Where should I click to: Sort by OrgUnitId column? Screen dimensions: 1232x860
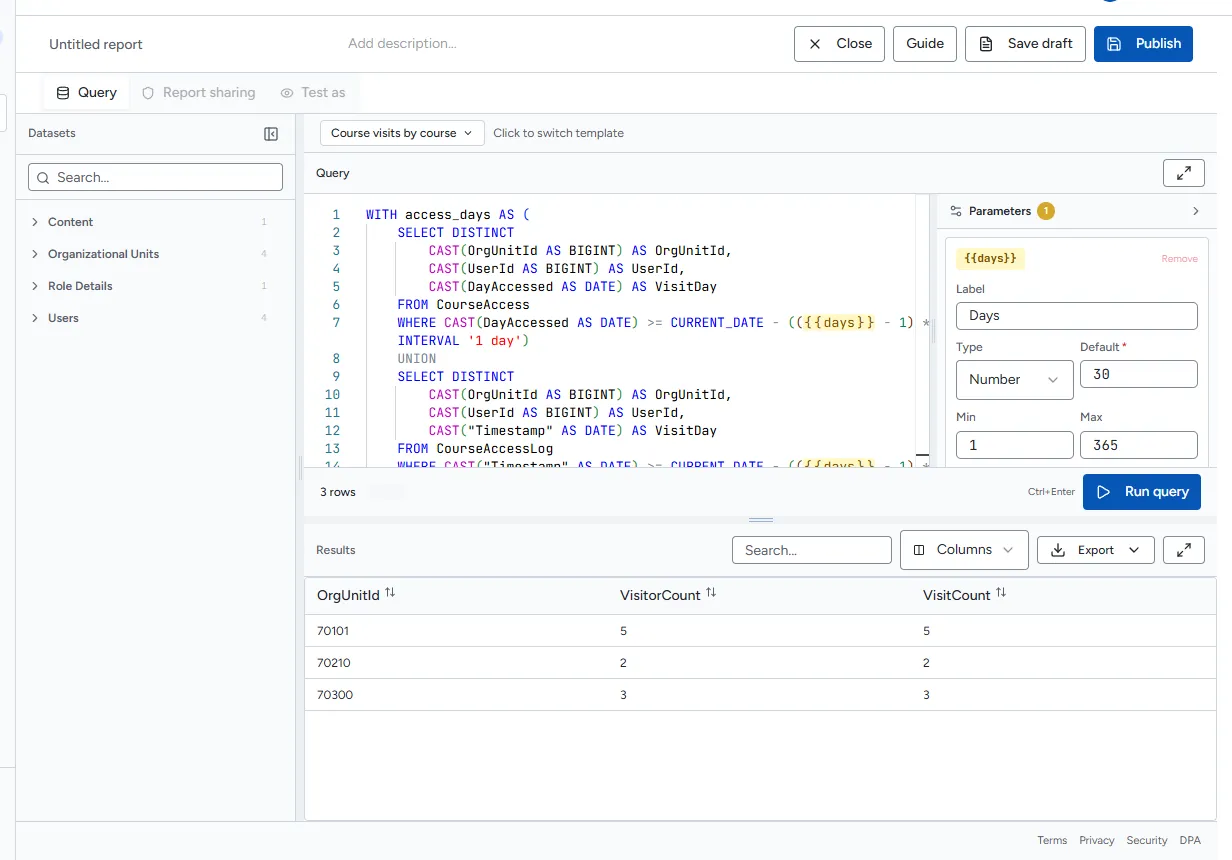pos(390,593)
